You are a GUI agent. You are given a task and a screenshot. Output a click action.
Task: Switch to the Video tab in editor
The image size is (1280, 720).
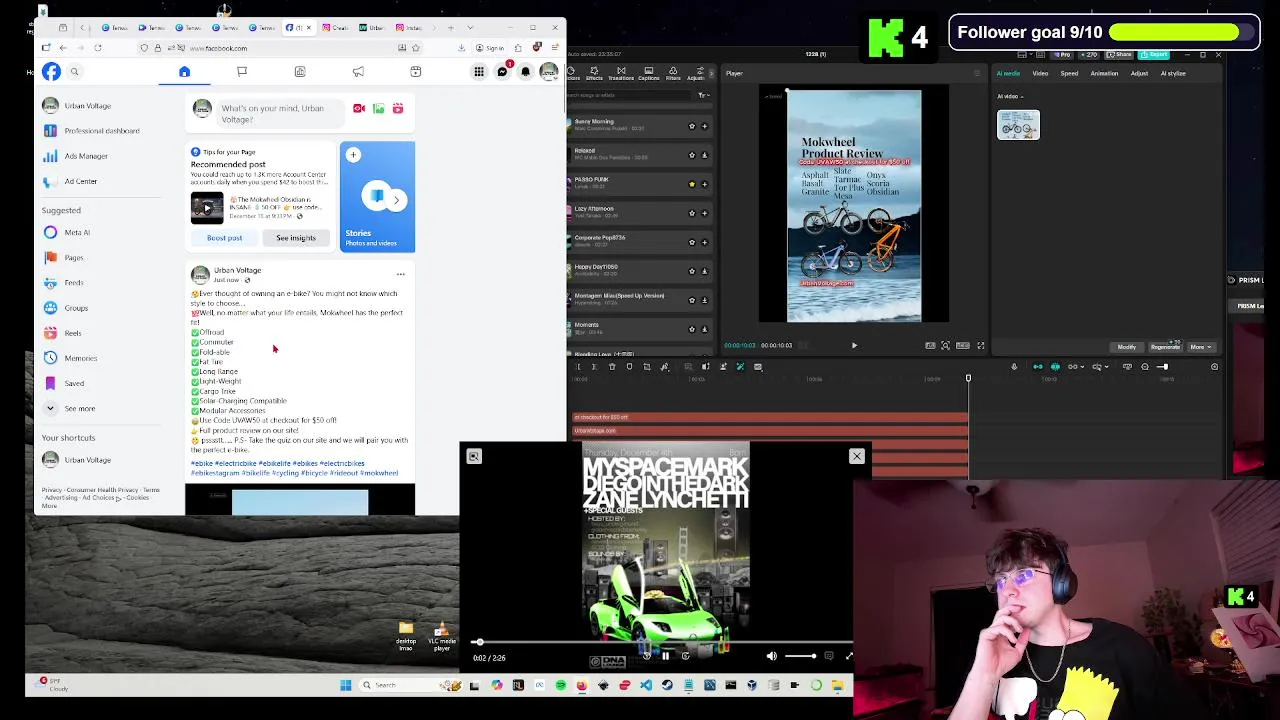(1040, 73)
